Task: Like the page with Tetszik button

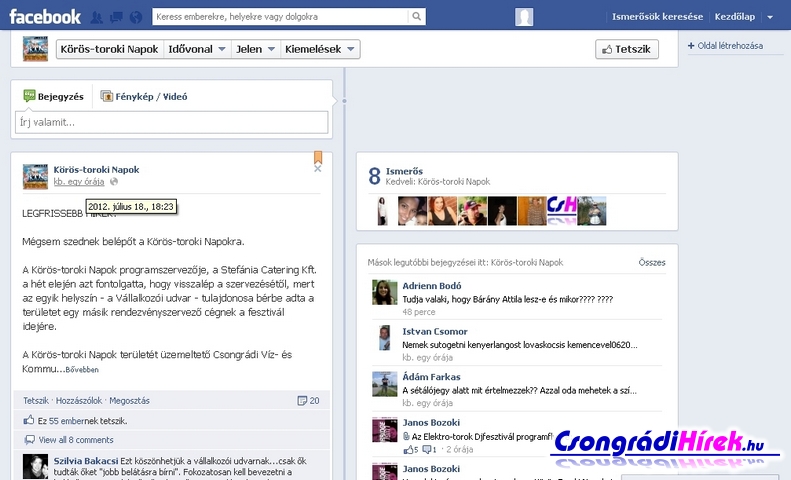Action: (627, 49)
